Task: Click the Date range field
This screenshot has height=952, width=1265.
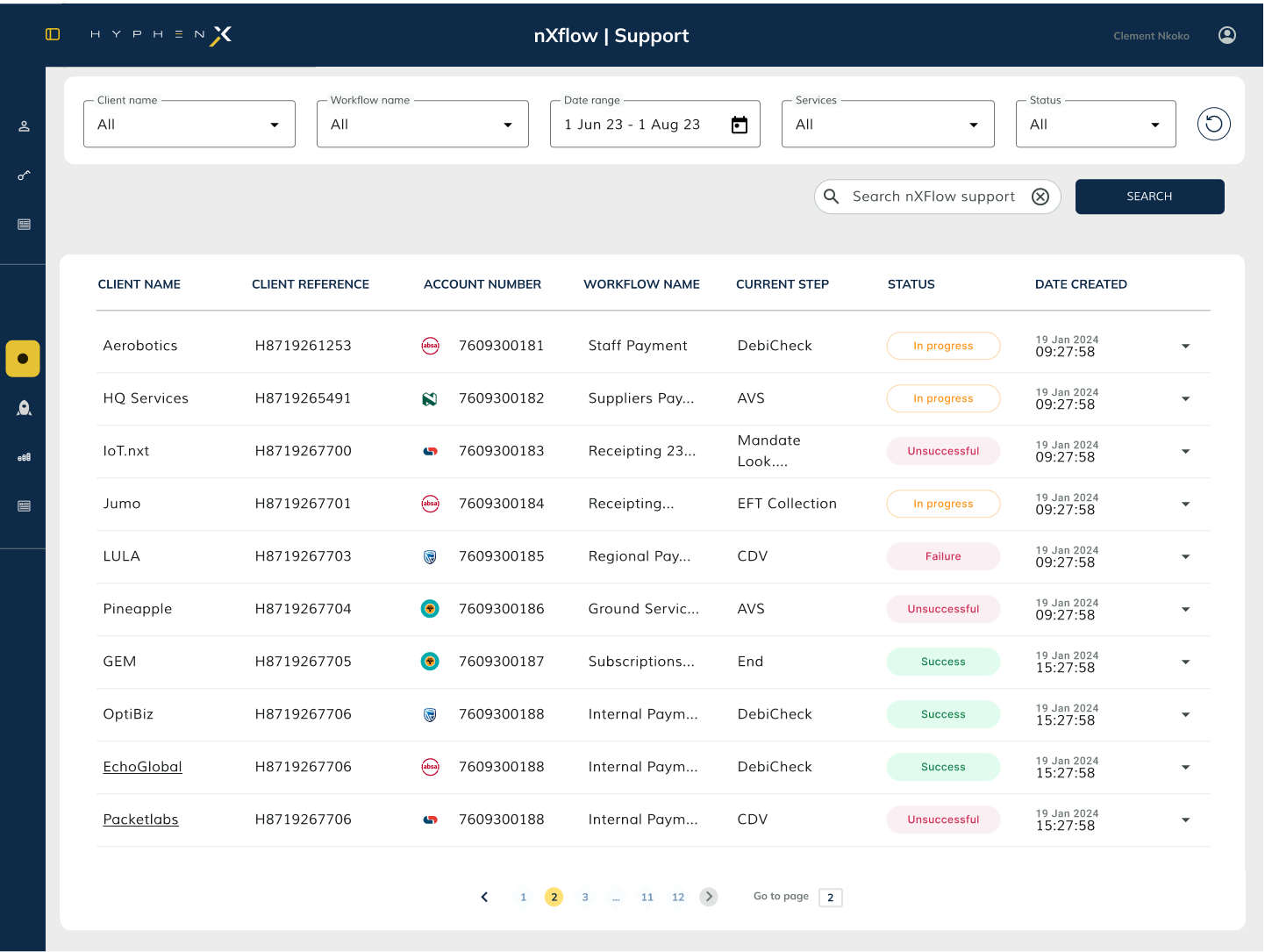Action: point(655,124)
